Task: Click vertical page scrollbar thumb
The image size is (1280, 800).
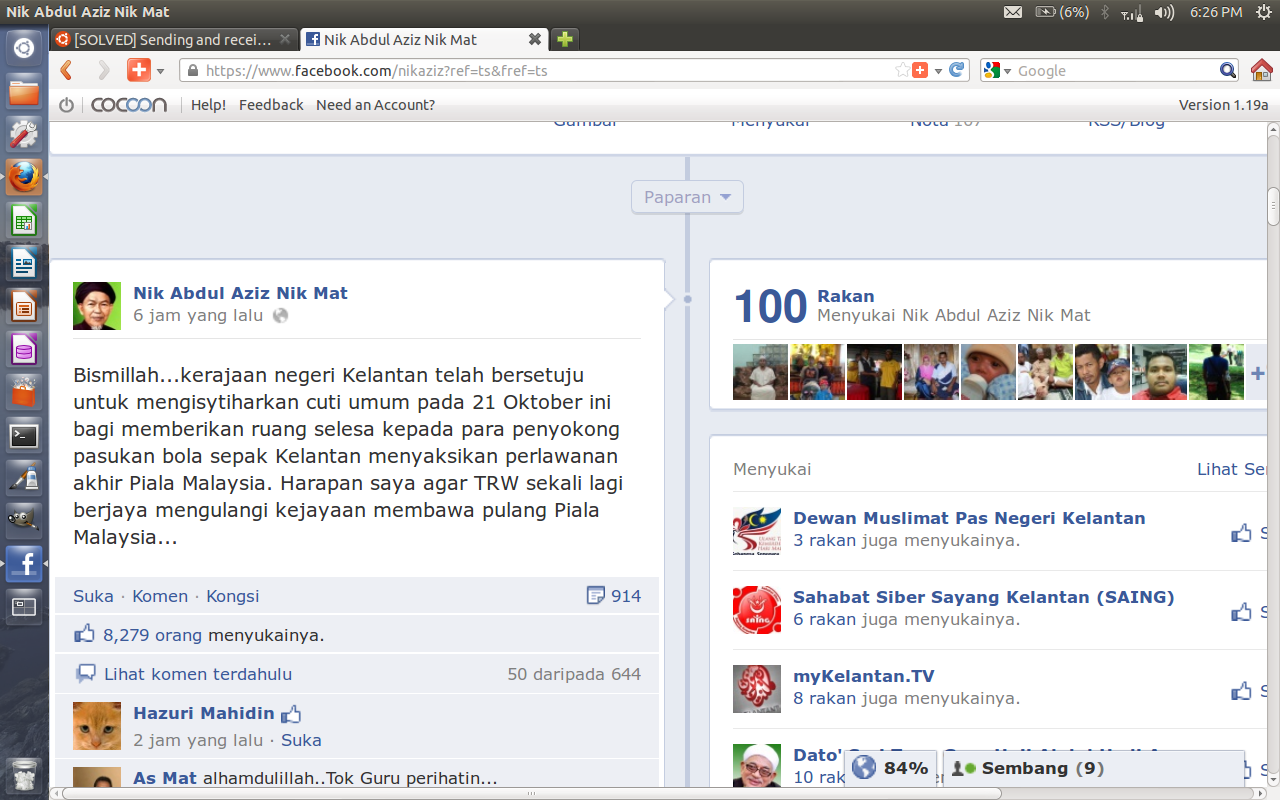Action: [x=1273, y=206]
